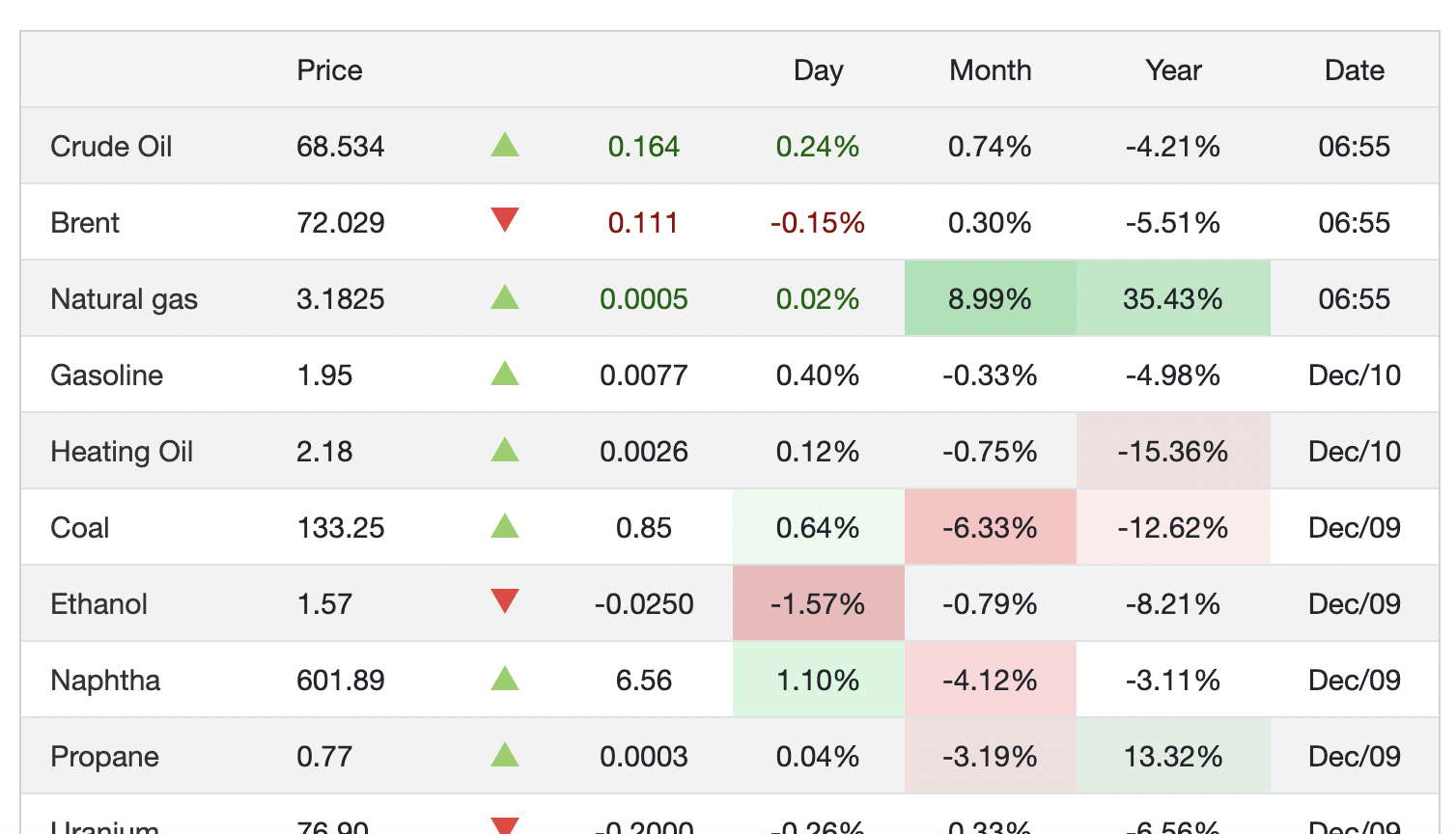Click the green up arrow in Natural gas row

pyautogui.click(x=505, y=296)
